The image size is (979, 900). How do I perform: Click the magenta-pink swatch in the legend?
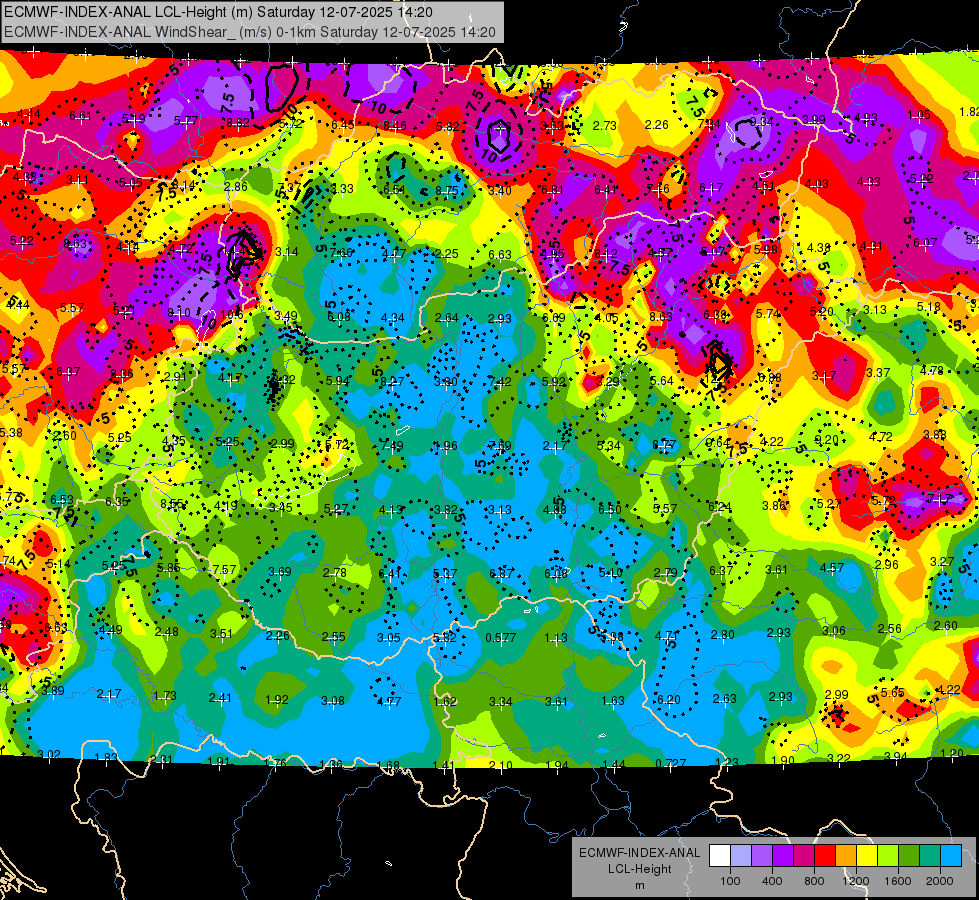[804, 855]
